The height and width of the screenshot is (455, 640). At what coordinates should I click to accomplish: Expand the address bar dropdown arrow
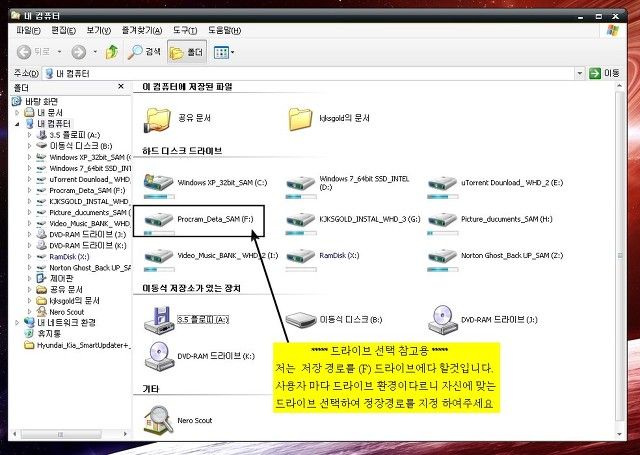[x=580, y=73]
